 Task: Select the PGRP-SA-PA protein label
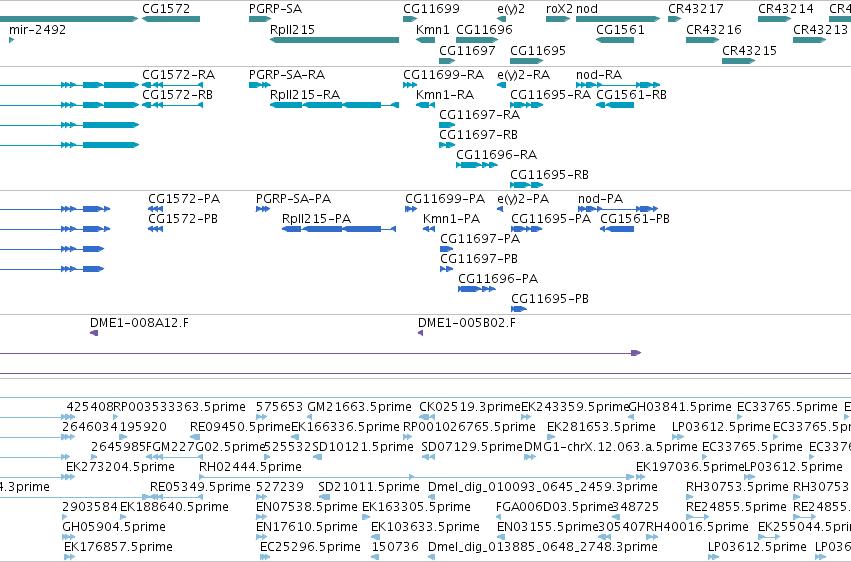coord(294,199)
